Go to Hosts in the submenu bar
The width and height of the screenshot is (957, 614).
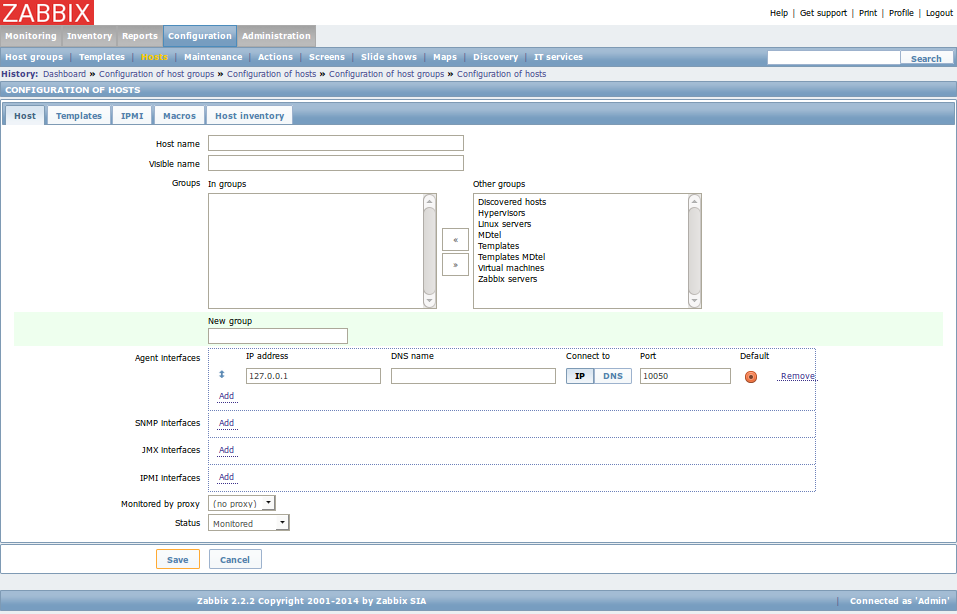(154, 57)
